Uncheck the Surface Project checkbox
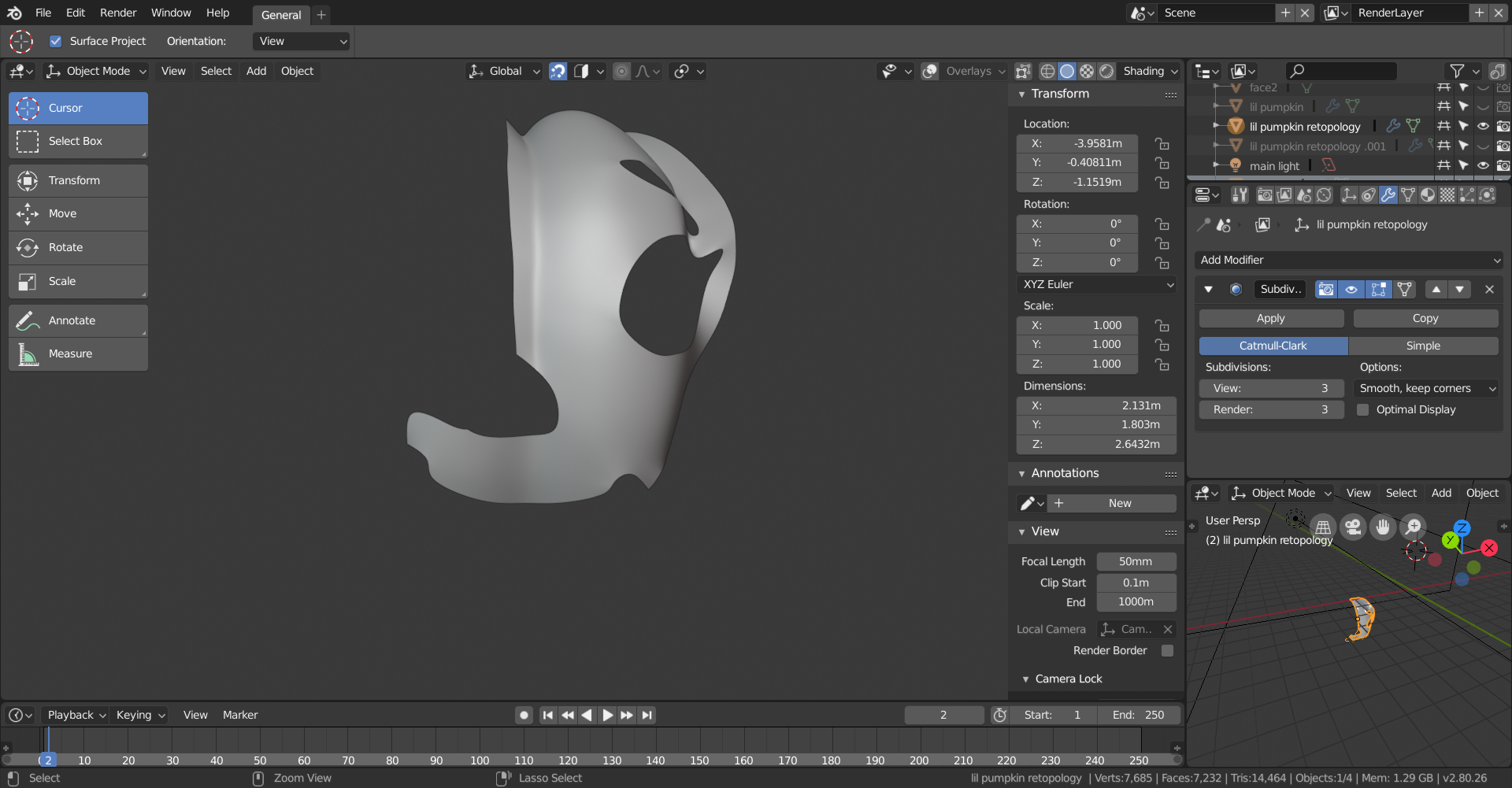The image size is (1512, 788). pos(56,42)
